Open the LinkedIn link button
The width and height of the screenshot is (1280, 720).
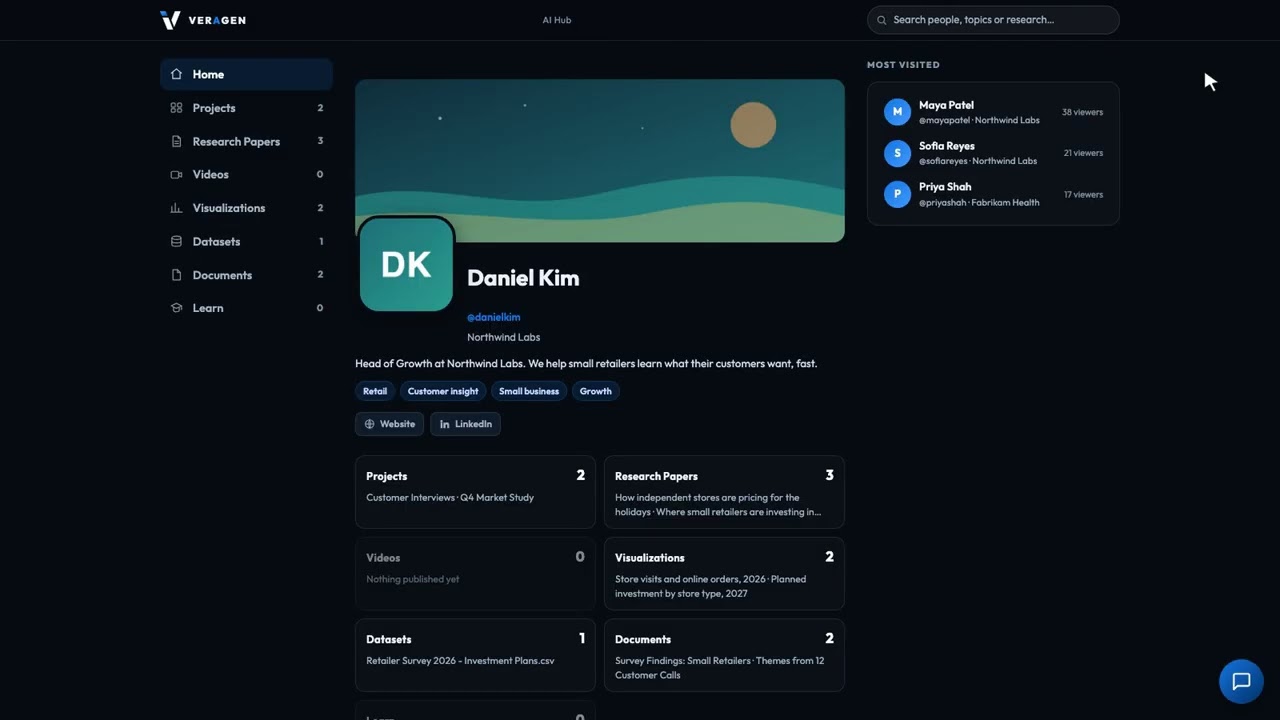(x=465, y=424)
